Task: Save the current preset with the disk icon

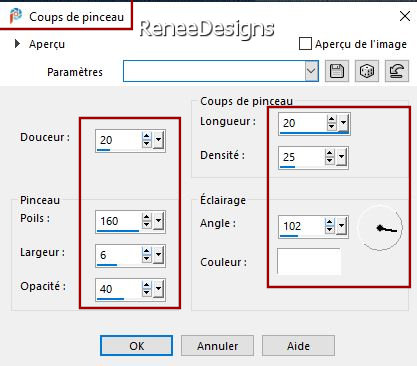Action: click(x=337, y=71)
